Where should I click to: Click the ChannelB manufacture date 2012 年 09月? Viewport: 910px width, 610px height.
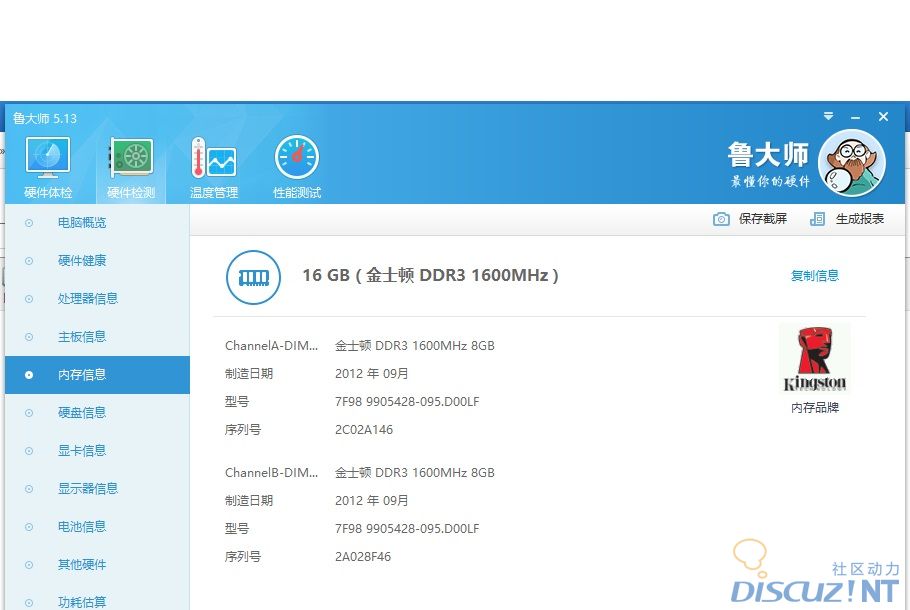(371, 501)
